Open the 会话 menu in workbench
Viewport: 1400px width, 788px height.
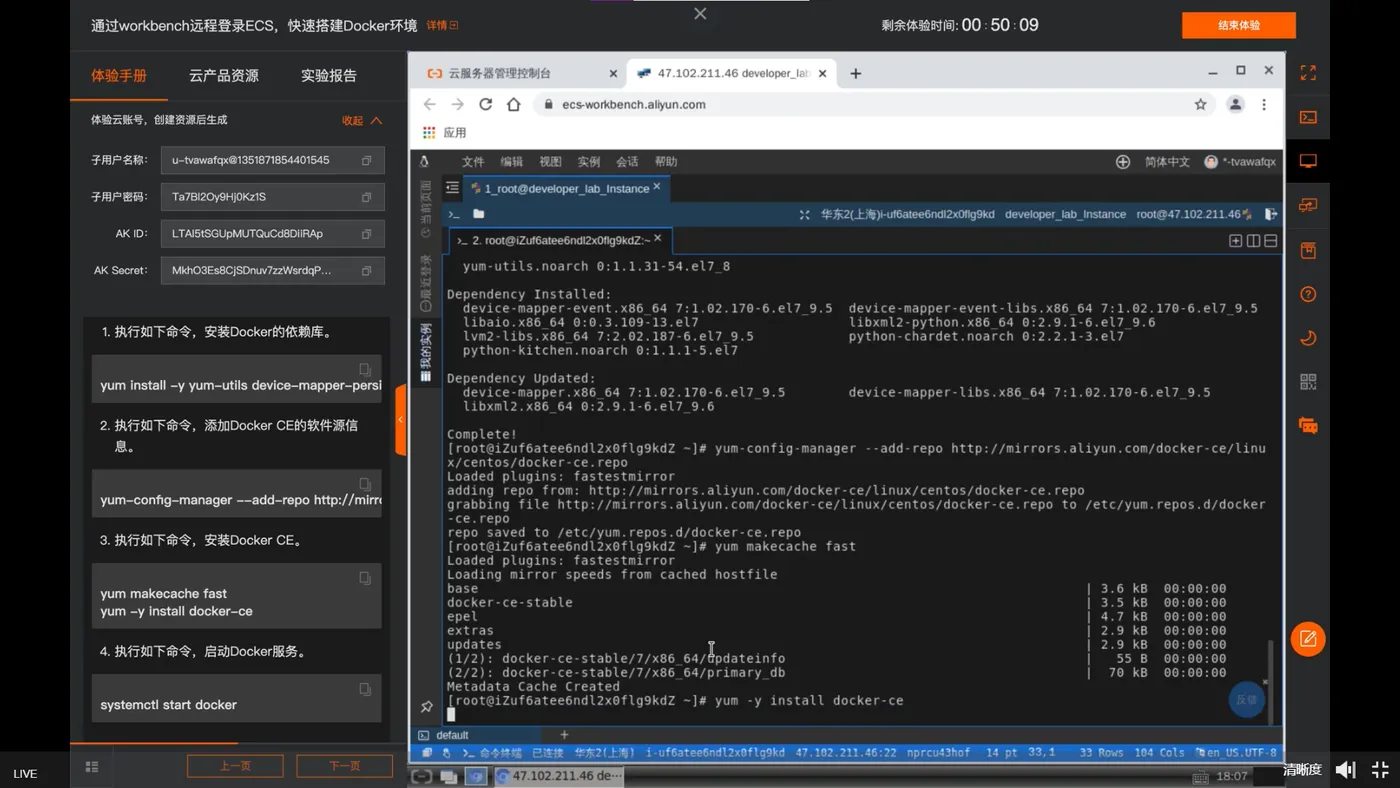[x=627, y=162]
